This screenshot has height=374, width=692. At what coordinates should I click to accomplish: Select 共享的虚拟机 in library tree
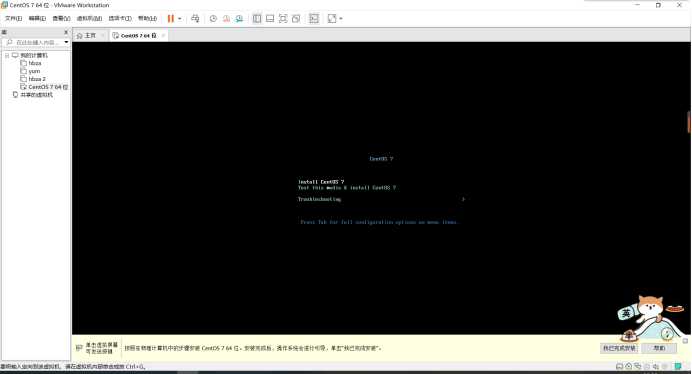[36, 95]
